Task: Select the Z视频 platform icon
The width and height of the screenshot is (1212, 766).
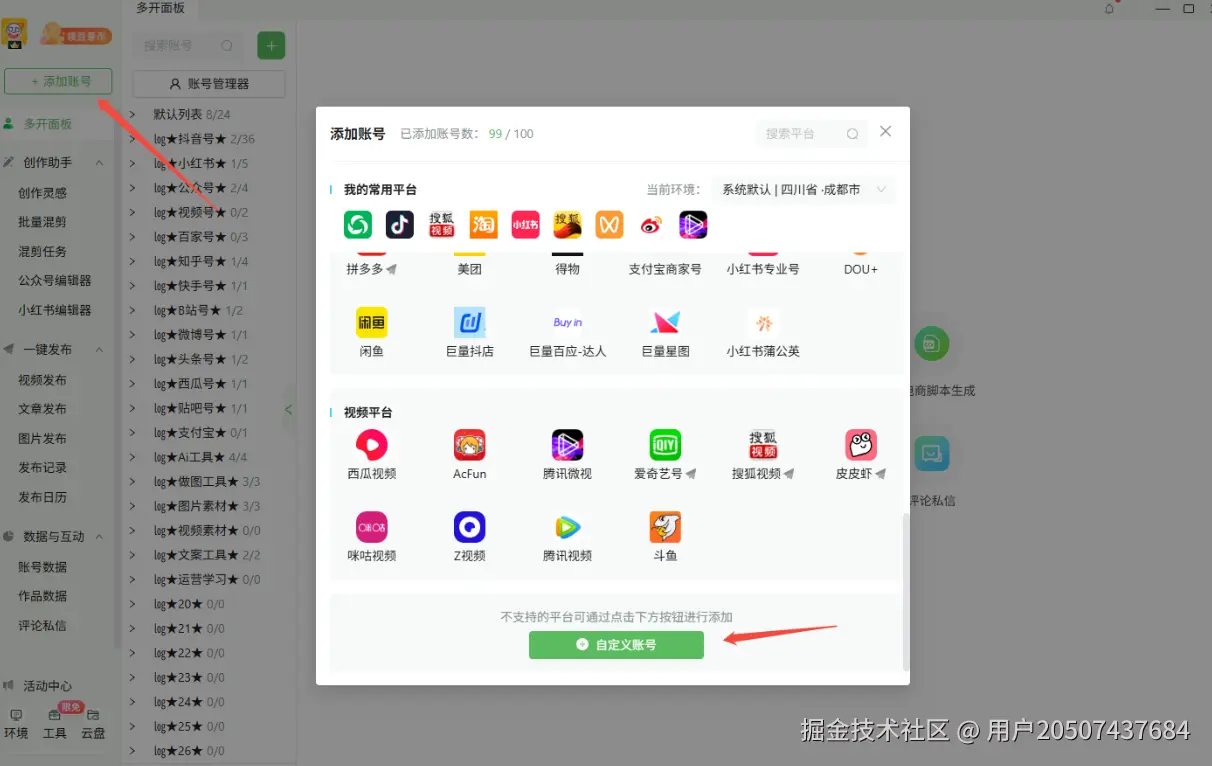Action: (x=469, y=527)
